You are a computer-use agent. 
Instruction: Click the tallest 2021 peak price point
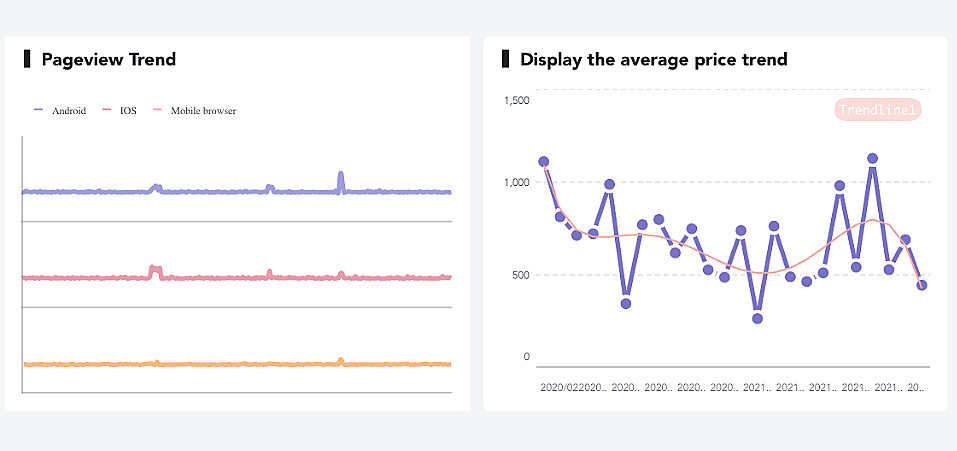click(872, 158)
